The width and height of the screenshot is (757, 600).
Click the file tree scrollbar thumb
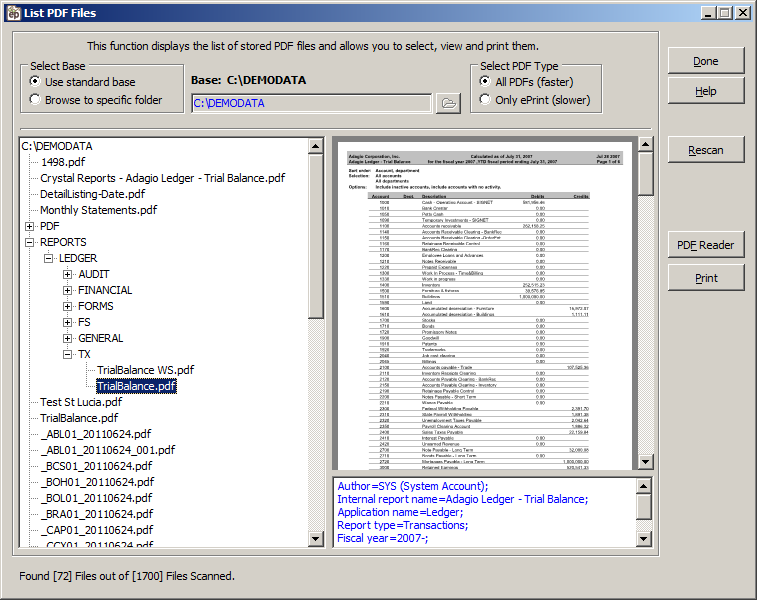(316, 236)
